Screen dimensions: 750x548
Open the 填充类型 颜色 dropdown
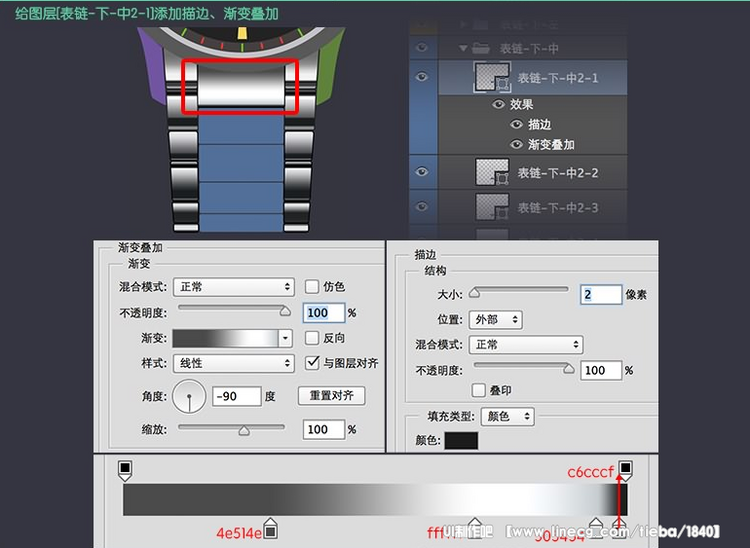coord(507,416)
